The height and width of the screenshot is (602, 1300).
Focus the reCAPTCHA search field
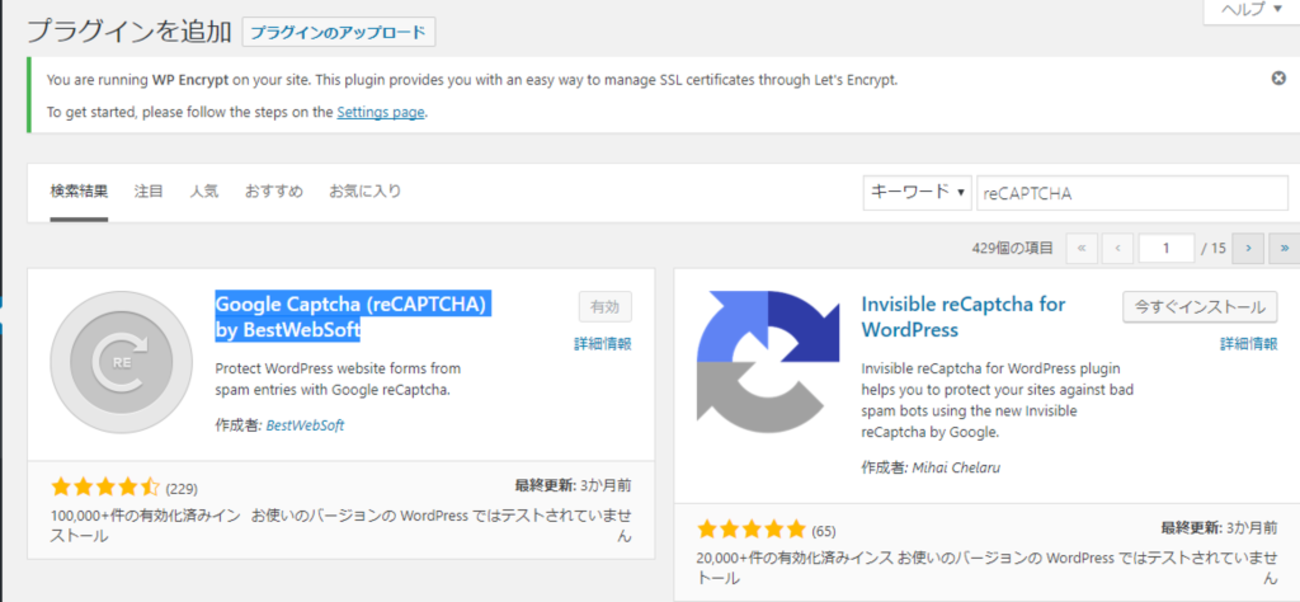[x=1132, y=193]
